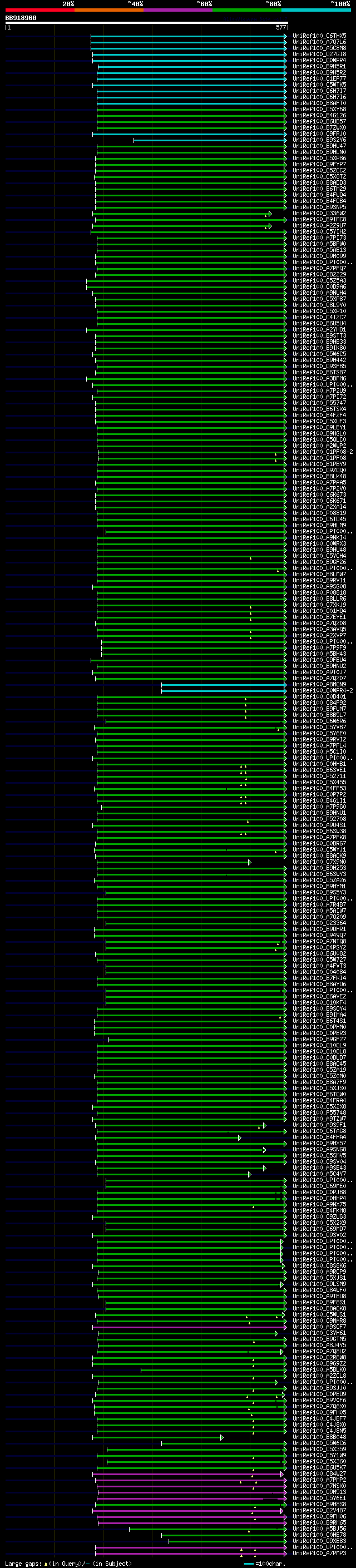Select hit label UniRef100_C0HE78

tap(319, 1535)
